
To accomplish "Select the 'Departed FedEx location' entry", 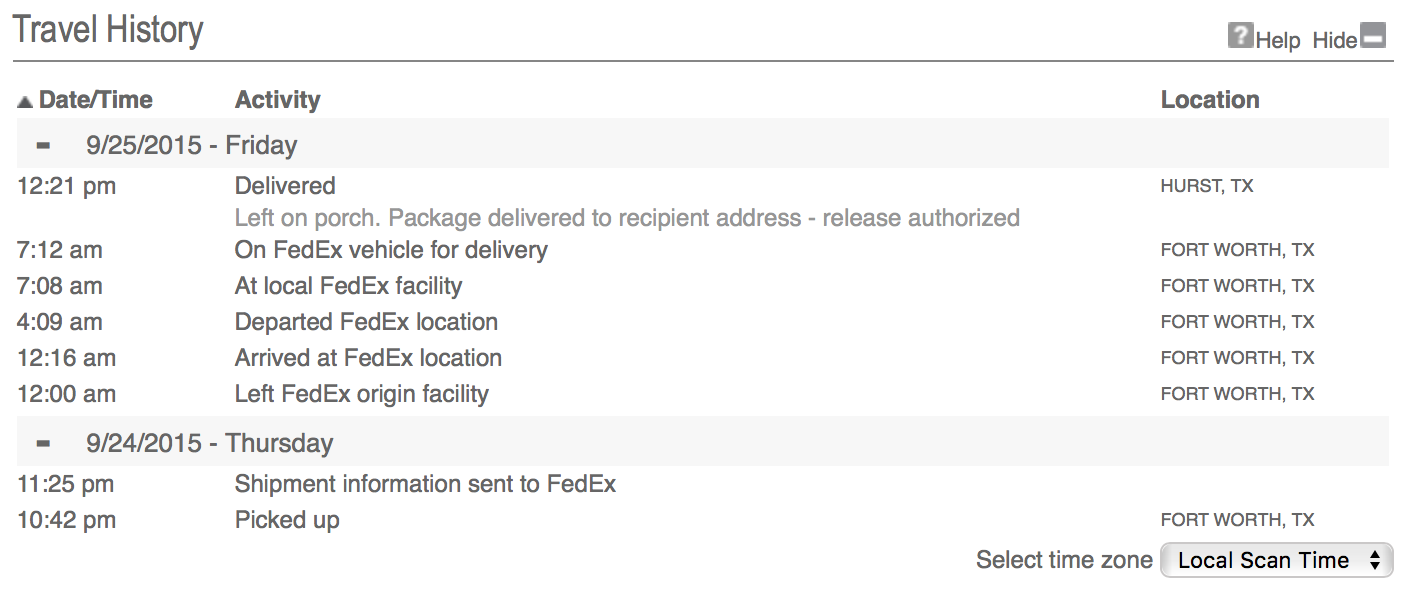I will click(366, 322).
